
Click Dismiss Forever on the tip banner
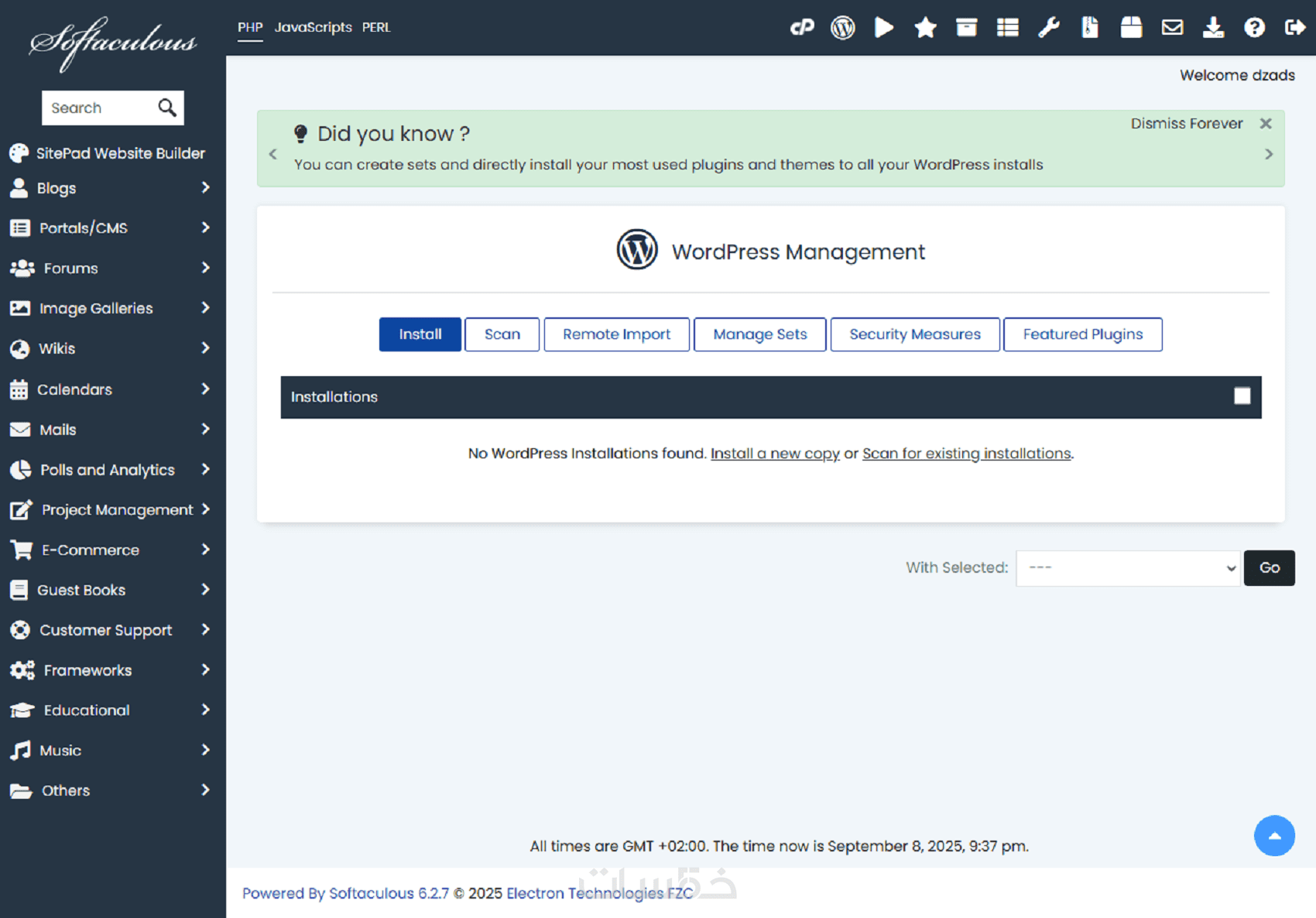1187,124
